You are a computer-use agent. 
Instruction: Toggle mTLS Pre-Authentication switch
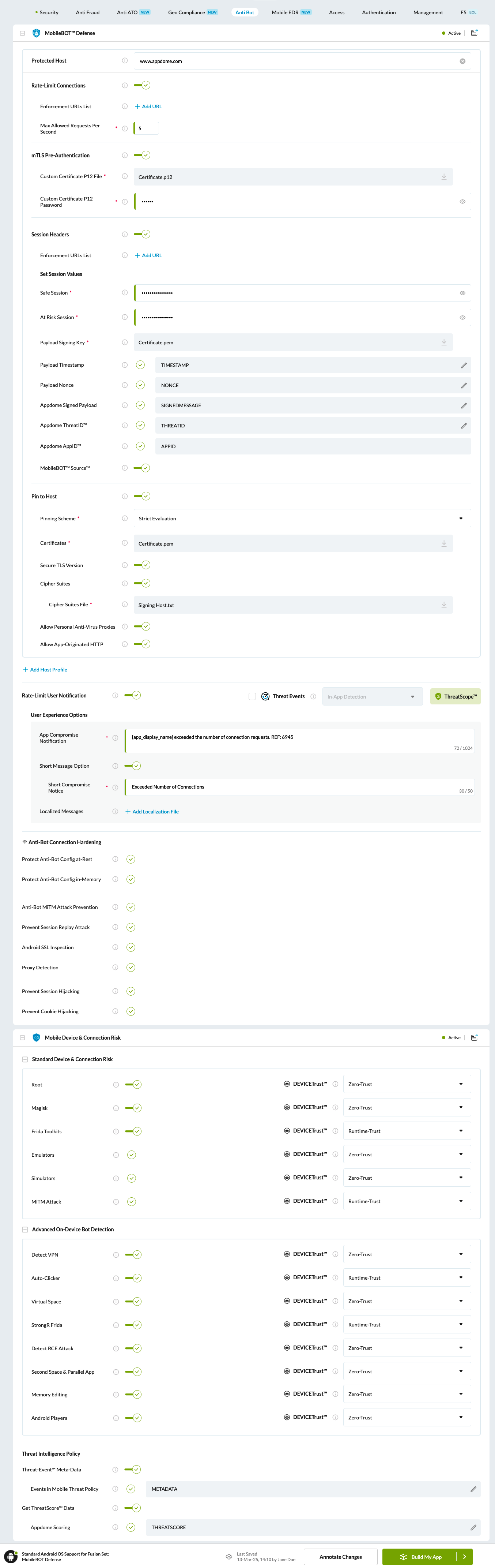(142, 156)
